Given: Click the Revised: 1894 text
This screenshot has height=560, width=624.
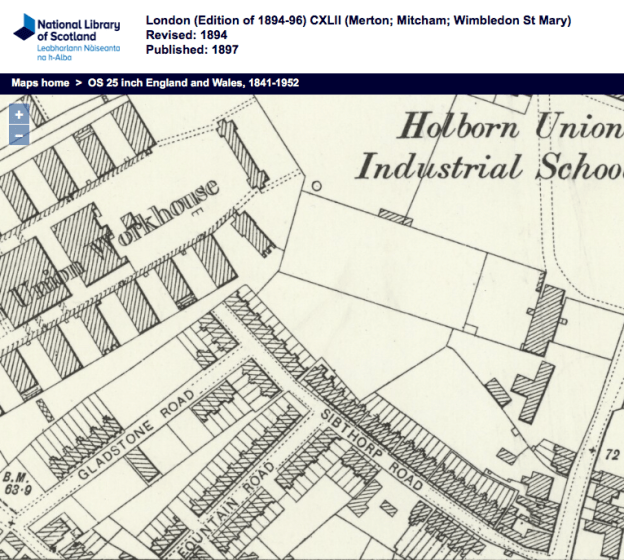Looking at the screenshot, I should click(186, 35).
